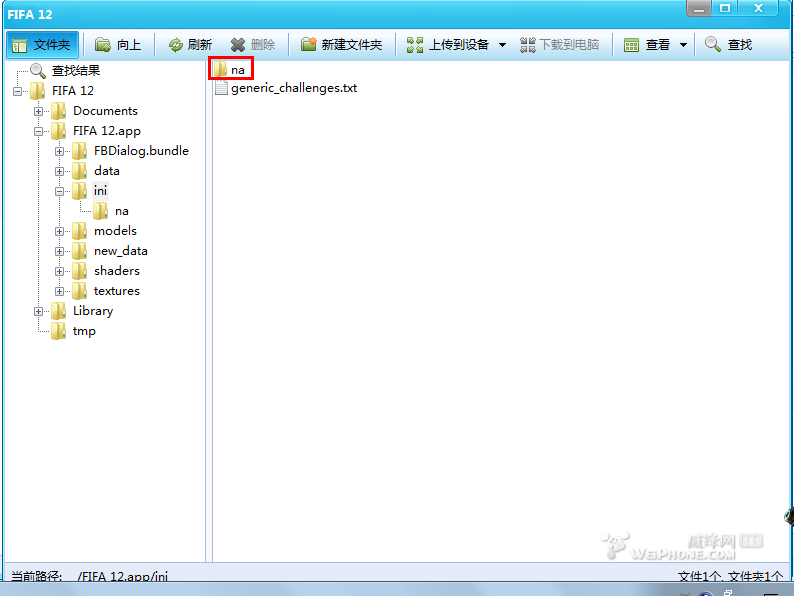
Task: Expand the textures folder
Action: 59,291
